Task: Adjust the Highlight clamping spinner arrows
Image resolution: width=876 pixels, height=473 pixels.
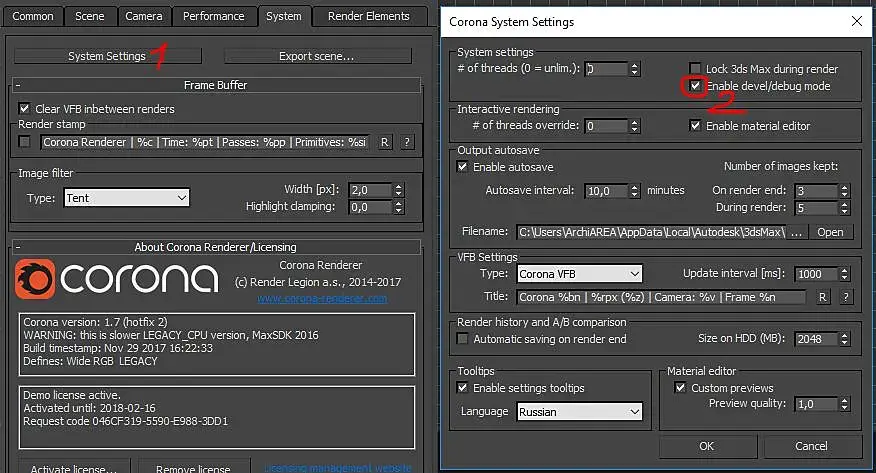Action: point(398,207)
